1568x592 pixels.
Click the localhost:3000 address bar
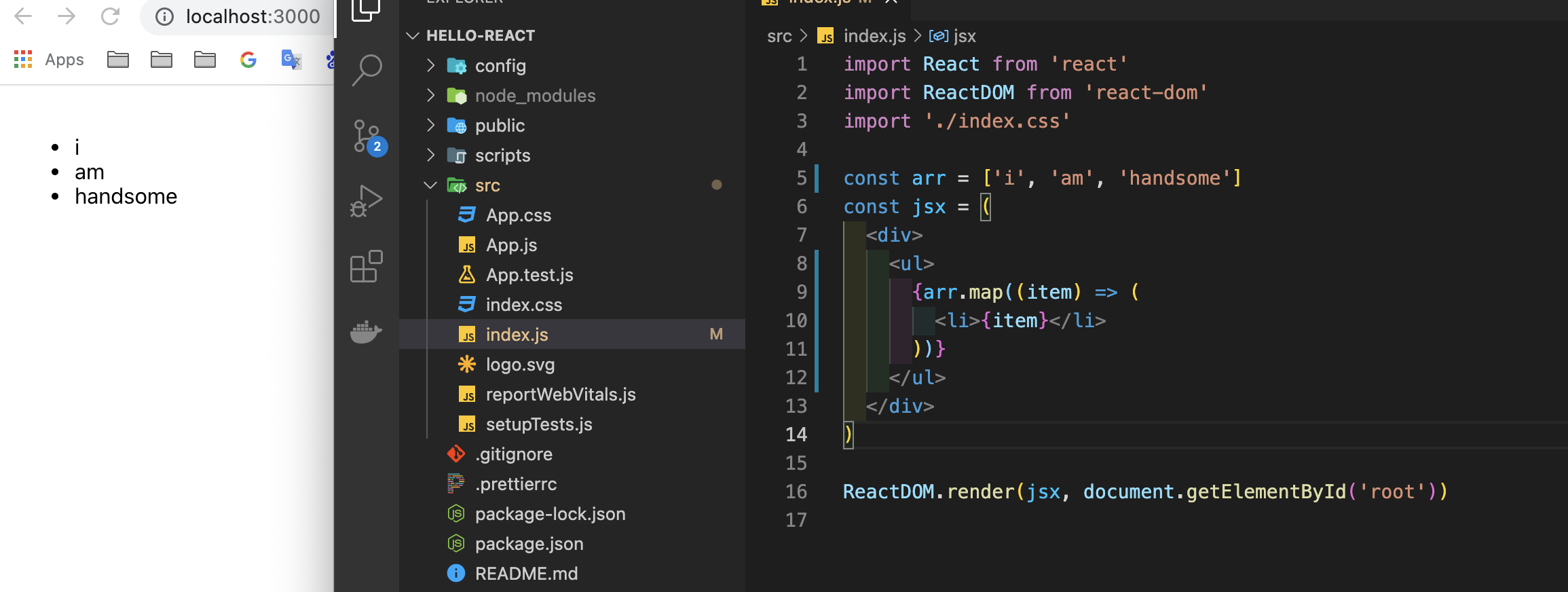pos(253,16)
